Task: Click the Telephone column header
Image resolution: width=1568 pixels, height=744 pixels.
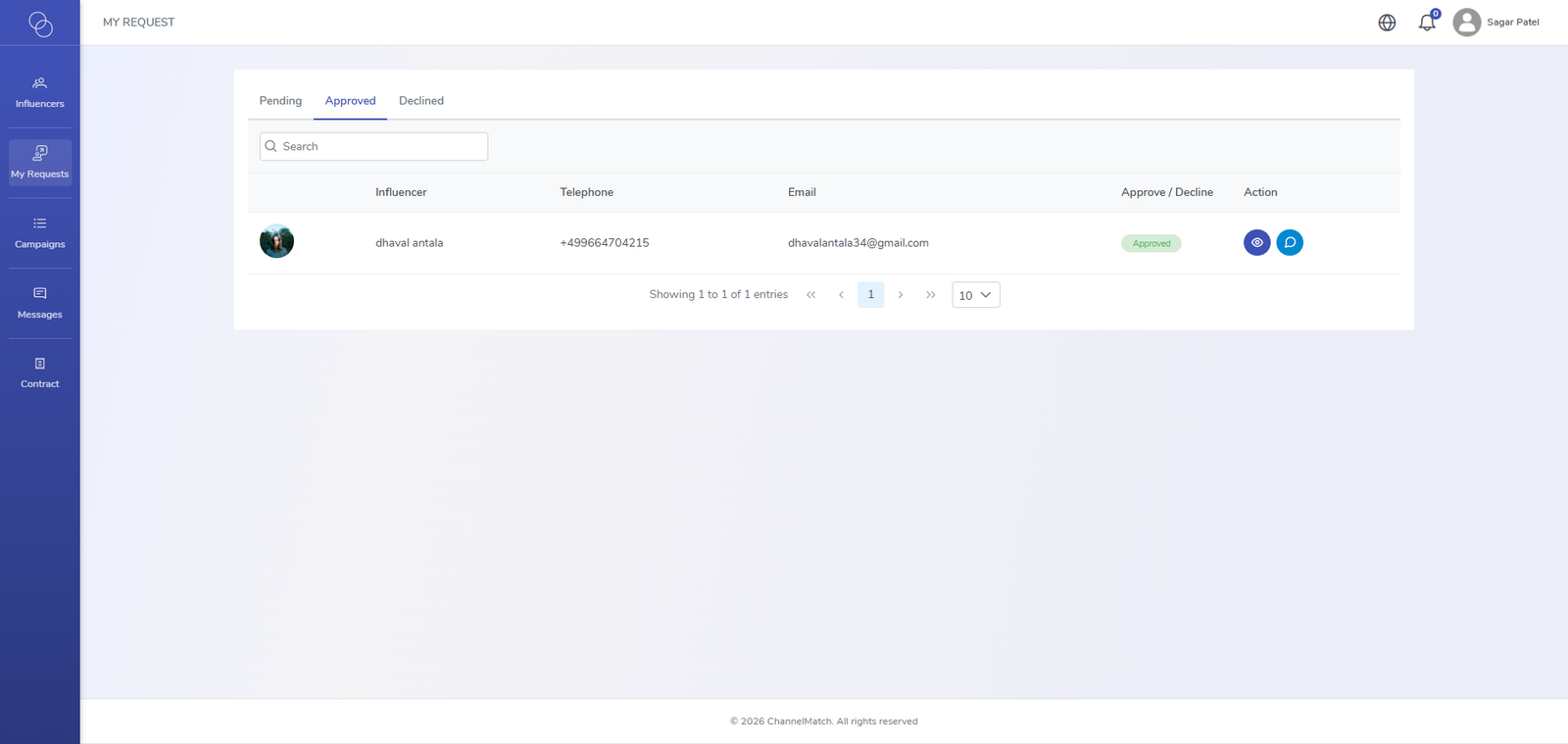Action: point(587,192)
